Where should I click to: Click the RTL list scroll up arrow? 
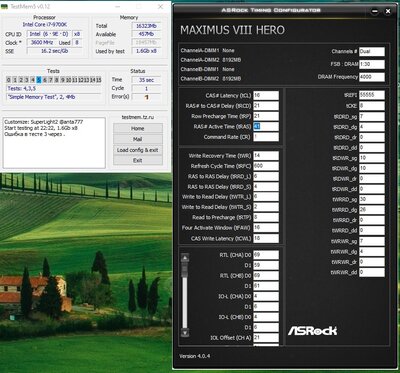(x=185, y=258)
